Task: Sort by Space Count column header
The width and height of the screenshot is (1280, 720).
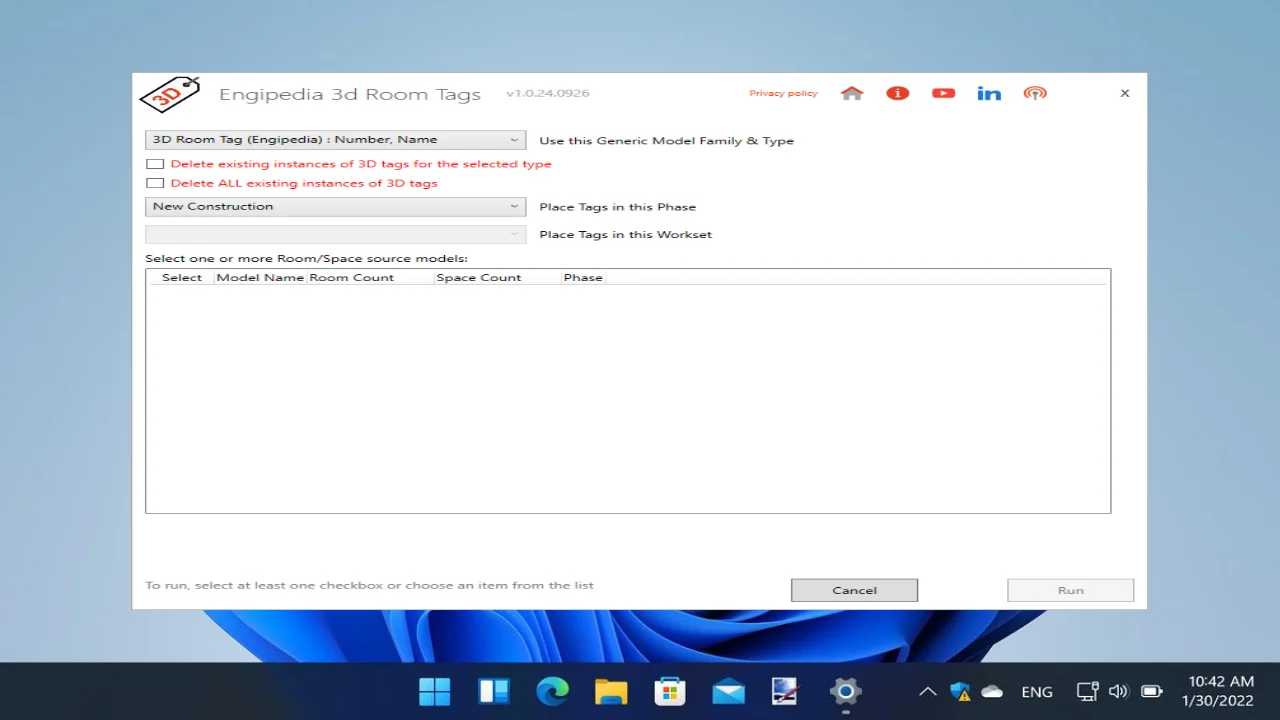Action: (497, 278)
